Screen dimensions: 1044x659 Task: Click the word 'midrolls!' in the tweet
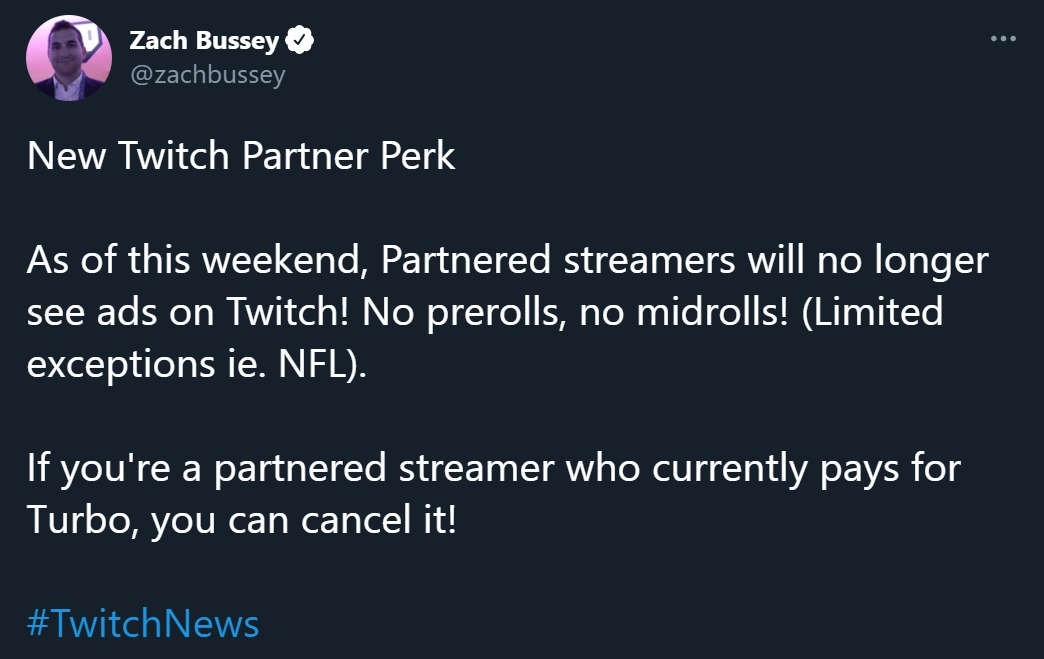point(712,312)
